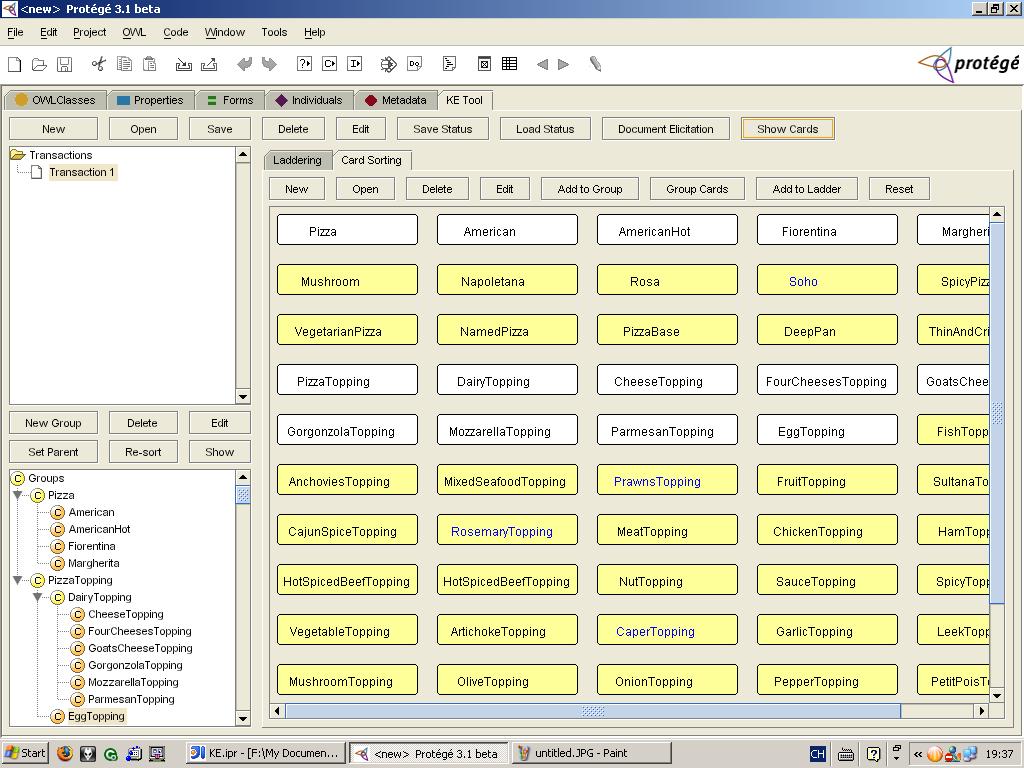Select the PrawnsTopping card
The height and width of the screenshot is (768, 1024).
[x=667, y=481]
